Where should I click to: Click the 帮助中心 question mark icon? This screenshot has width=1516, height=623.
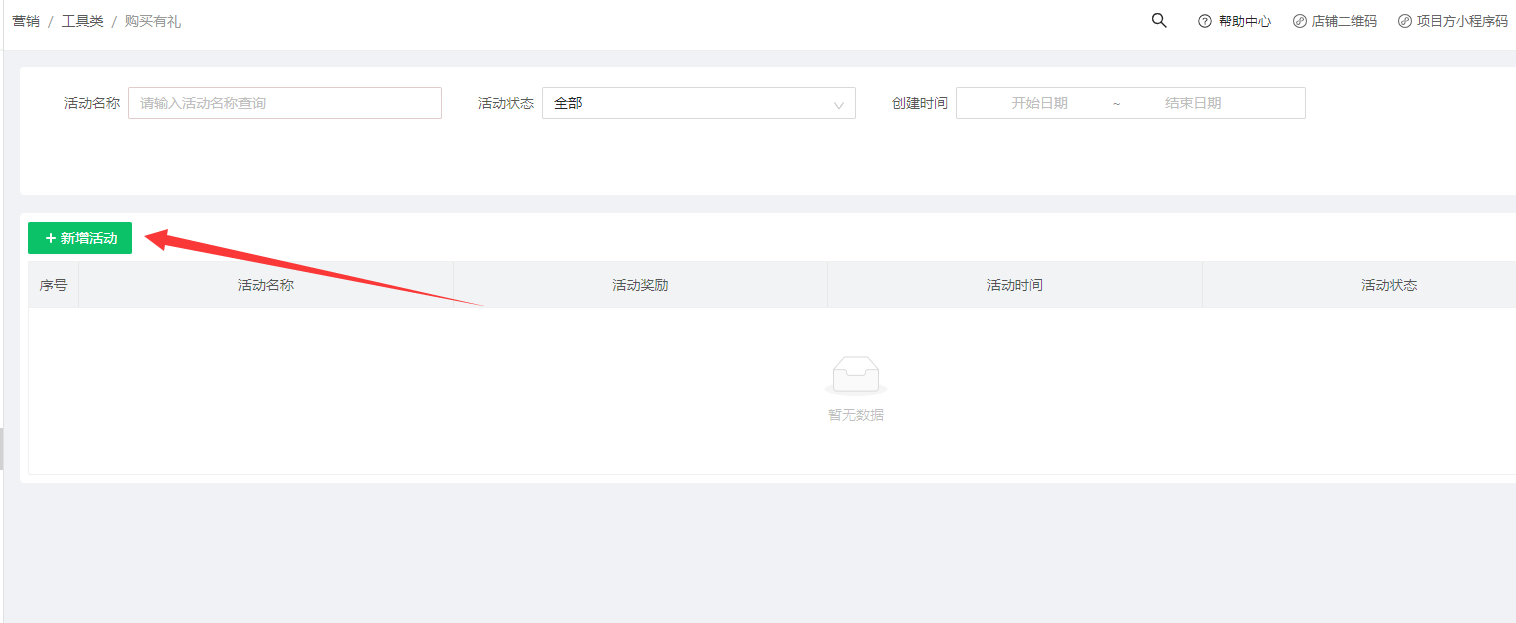pyautogui.click(x=1205, y=21)
